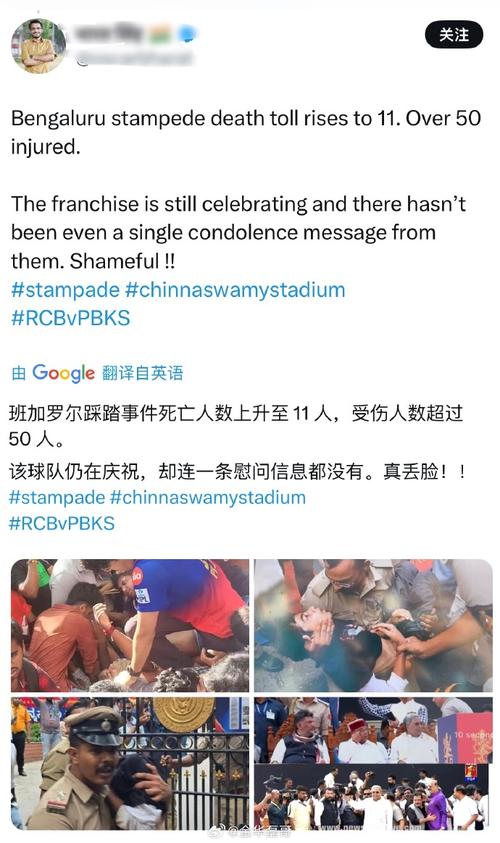This screenshot has width=500, height=843.
Task: Open photo of injured person being carried
Action: (x=373, y=625)
